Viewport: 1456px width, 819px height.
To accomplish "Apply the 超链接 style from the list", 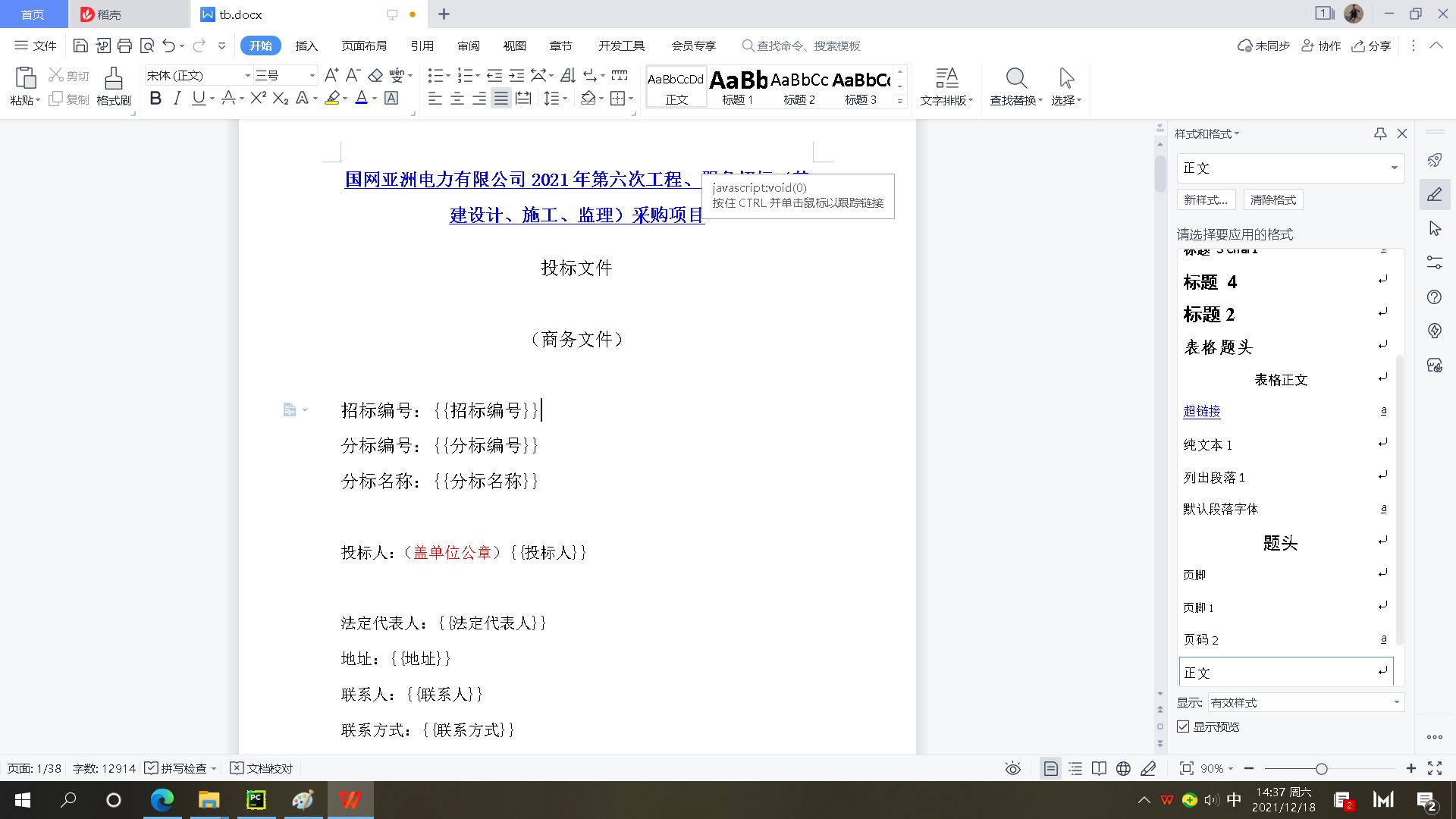I will pos(1201,411).
